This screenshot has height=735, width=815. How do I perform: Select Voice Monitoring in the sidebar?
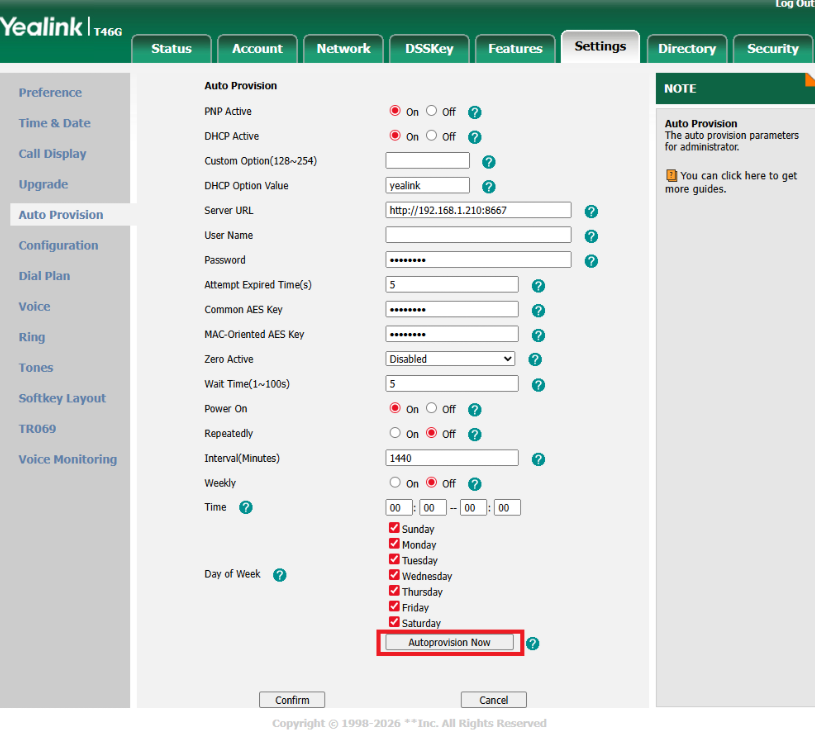67,460
